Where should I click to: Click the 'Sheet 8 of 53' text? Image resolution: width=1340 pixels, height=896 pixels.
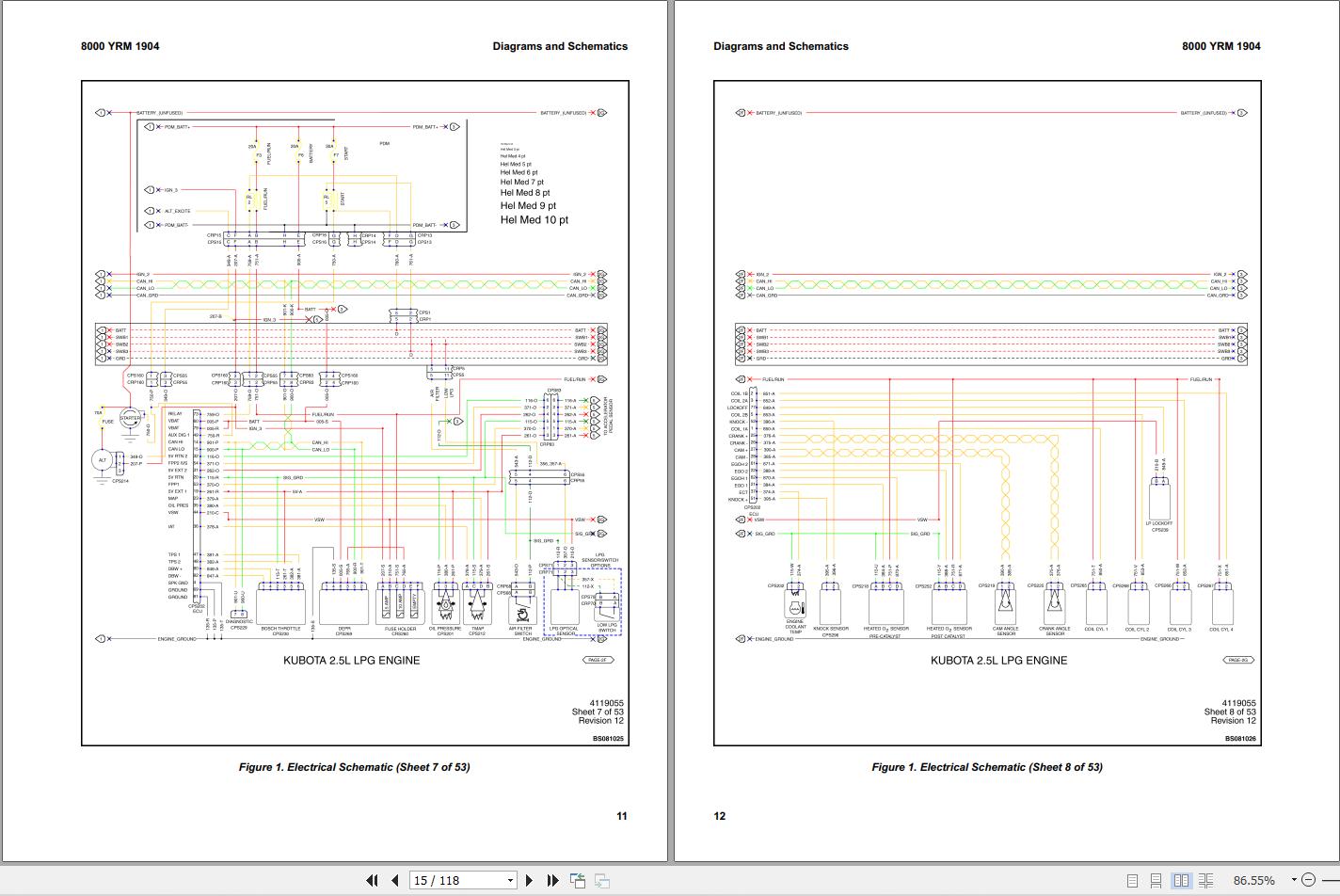tap(1230, 712)
